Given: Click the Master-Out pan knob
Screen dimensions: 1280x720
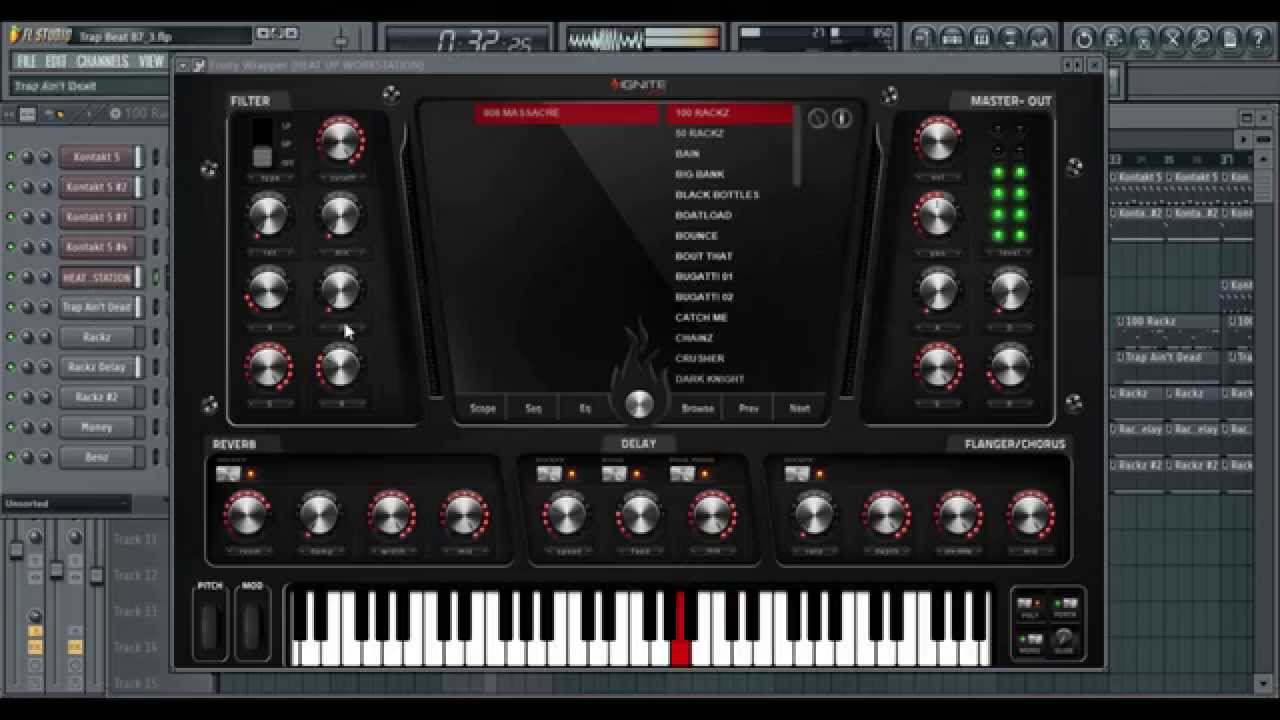Looking at the screenshot, I should click(937, 214).
